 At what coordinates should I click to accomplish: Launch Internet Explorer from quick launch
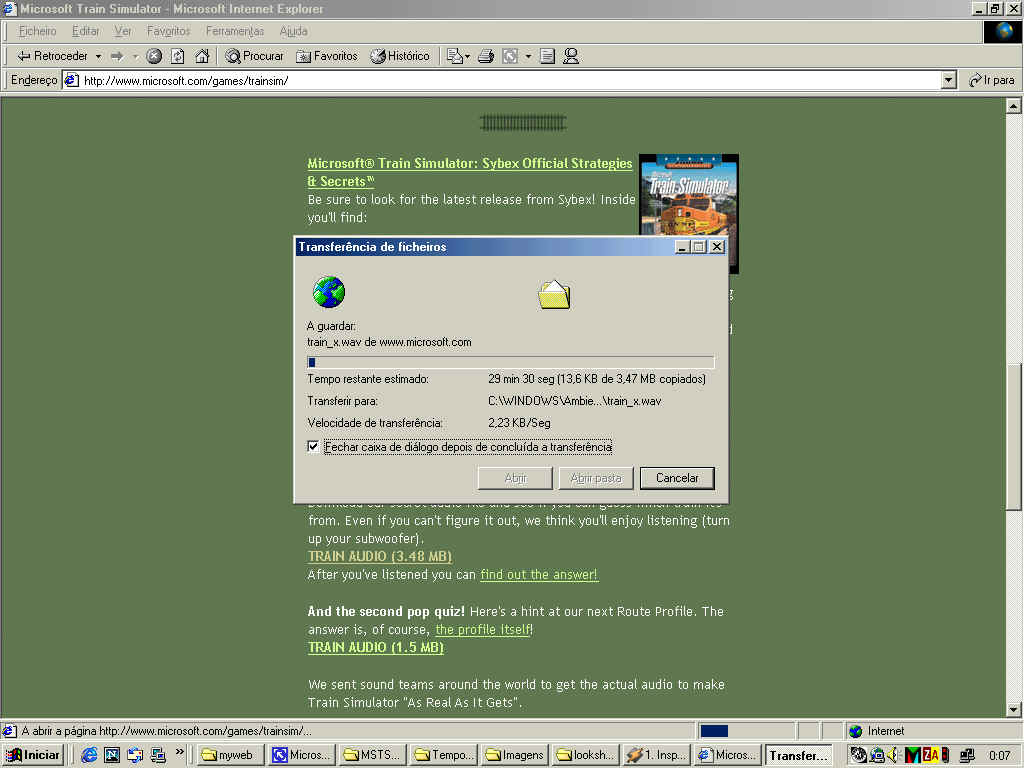tap(89, 755)
